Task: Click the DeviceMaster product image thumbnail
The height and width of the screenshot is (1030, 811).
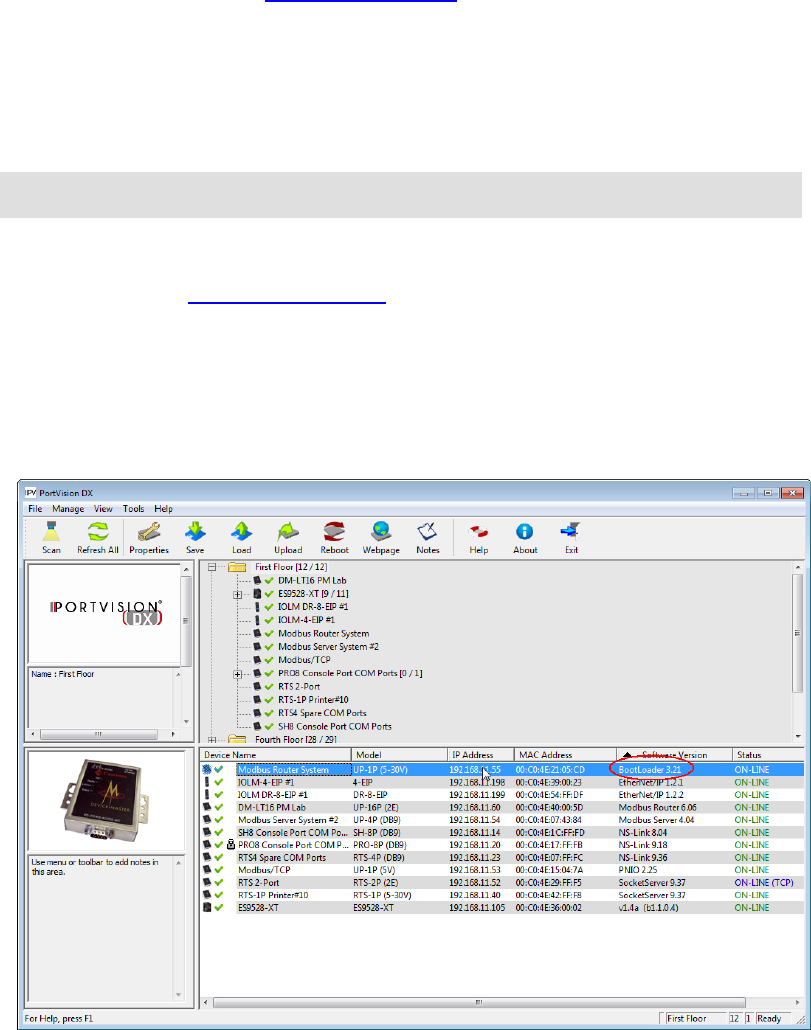Action: click(x=105, y=801)
